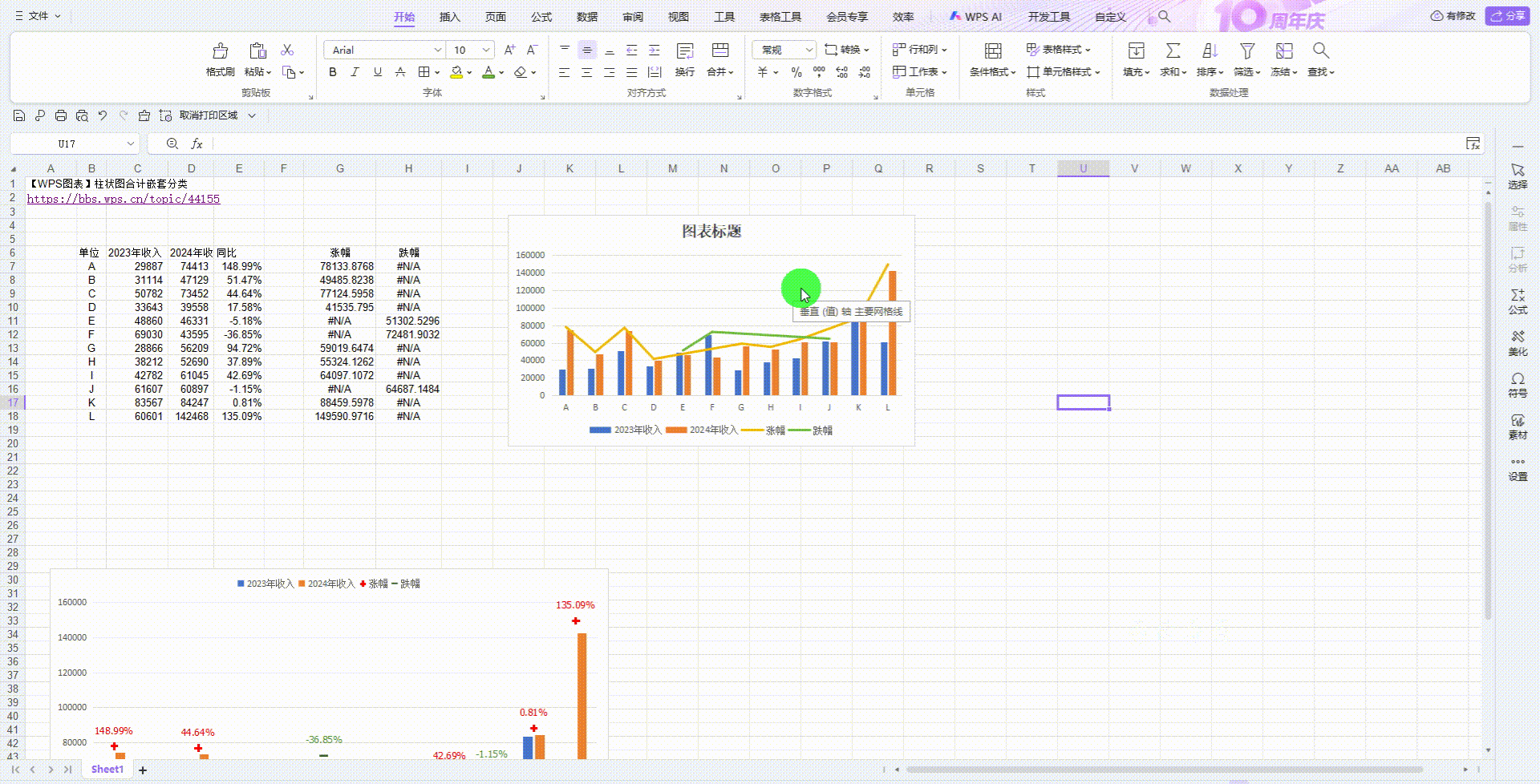The height and width of the screenshot is (784, 1540).
Task: Open the View (视图) ribbon tab
Action: pos(678,17)
